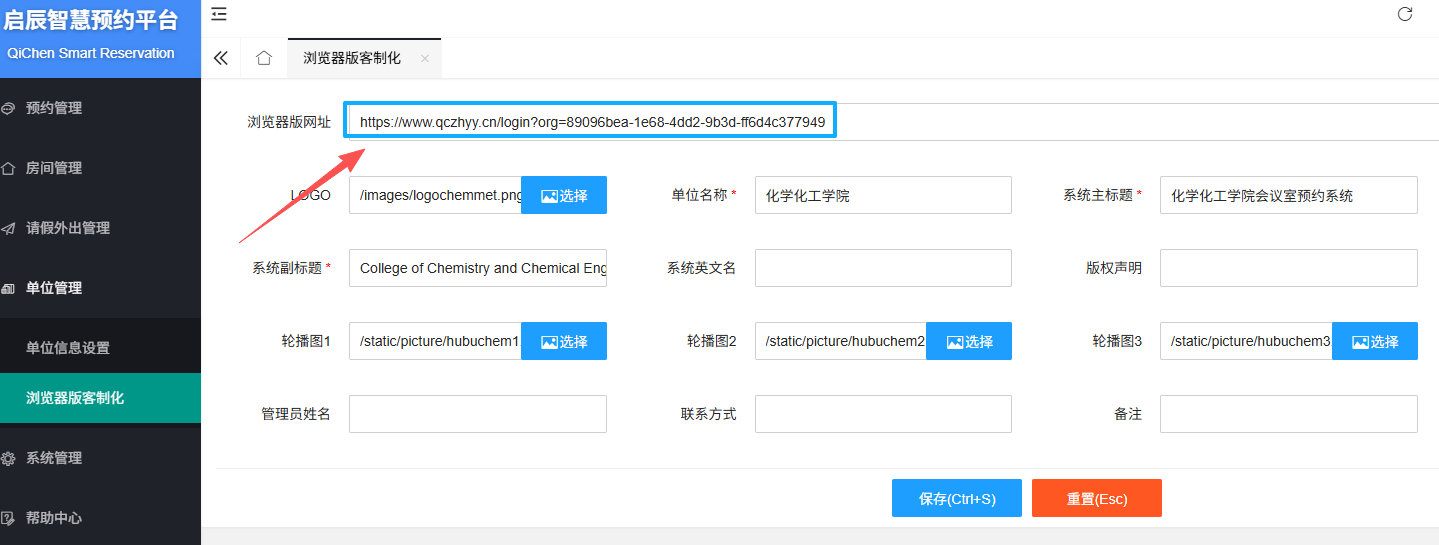Image resolution: width=1439 pixels, height=545 pixels.
Task: Click the orange 重置(Esc) button
Action: pyautogui.click(x=1096, y=499)
